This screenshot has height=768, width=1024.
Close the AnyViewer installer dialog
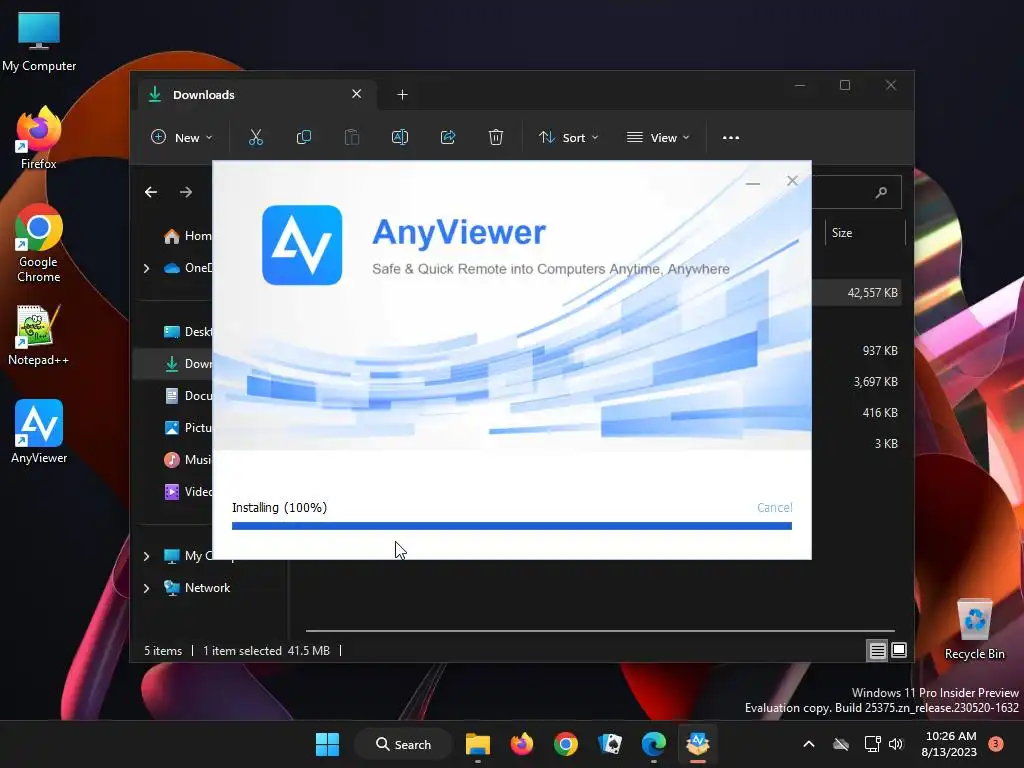pyautogui.click(x=792, y=181)
